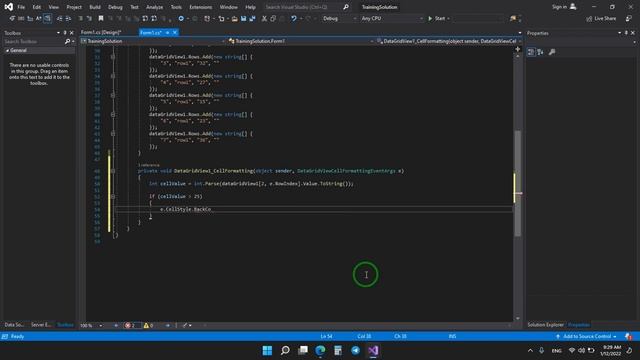
Task: Open Microsoft Edge from taskbar
Action: 320,350
